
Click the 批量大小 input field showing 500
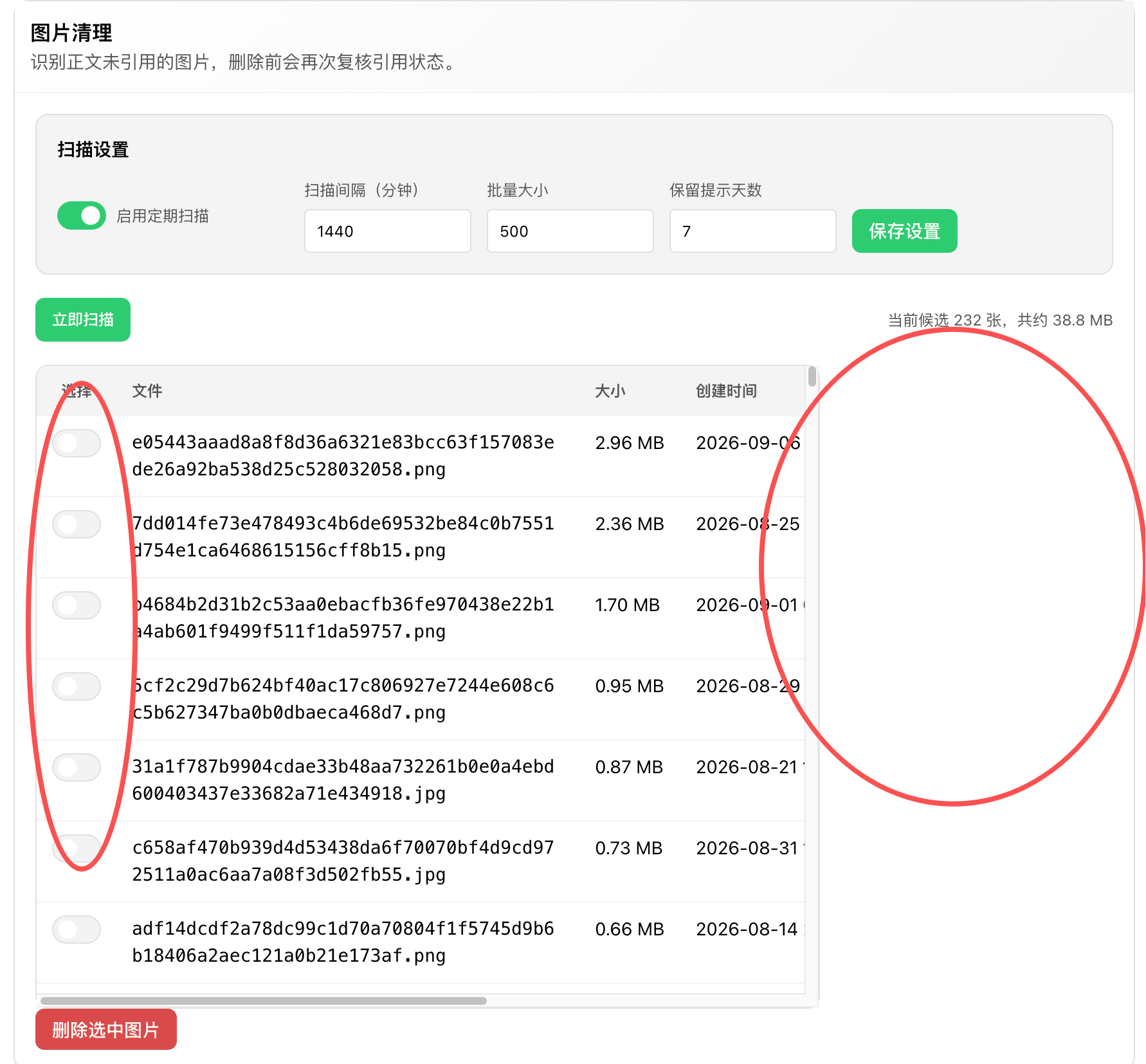pos(570,231)
